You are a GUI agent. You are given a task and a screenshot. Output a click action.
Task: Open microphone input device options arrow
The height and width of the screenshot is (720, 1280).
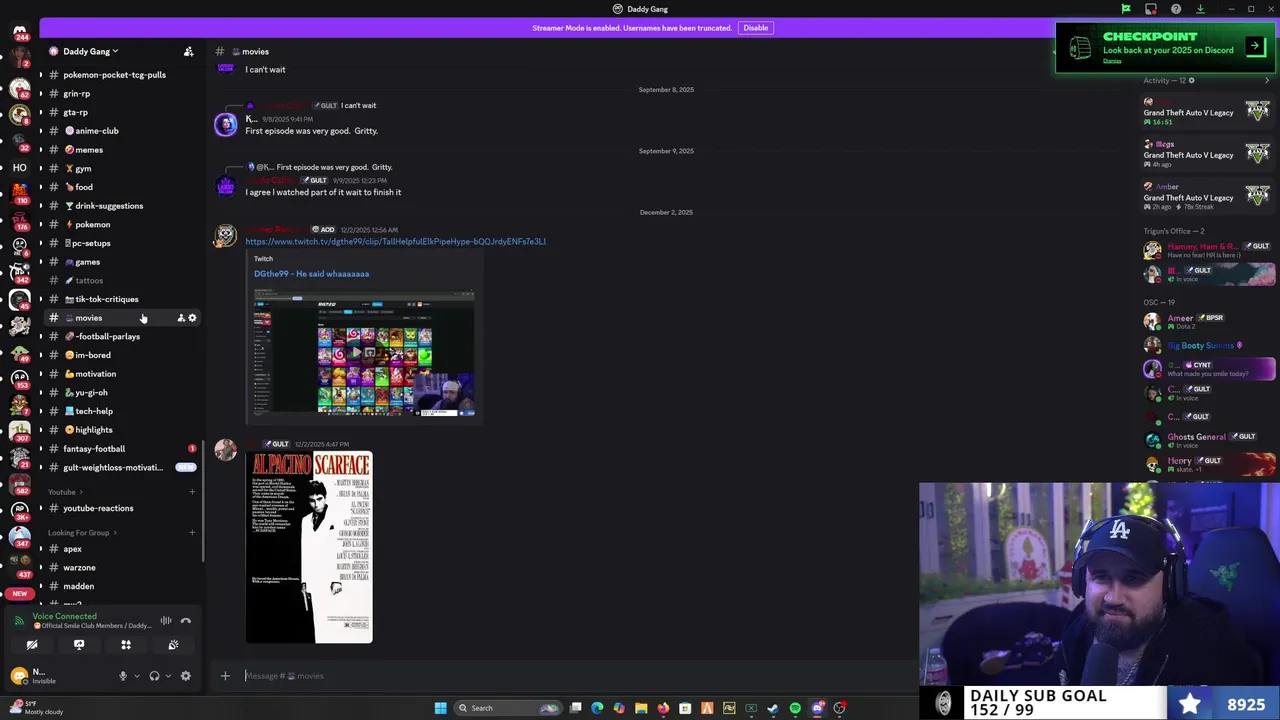click(135, 676)
